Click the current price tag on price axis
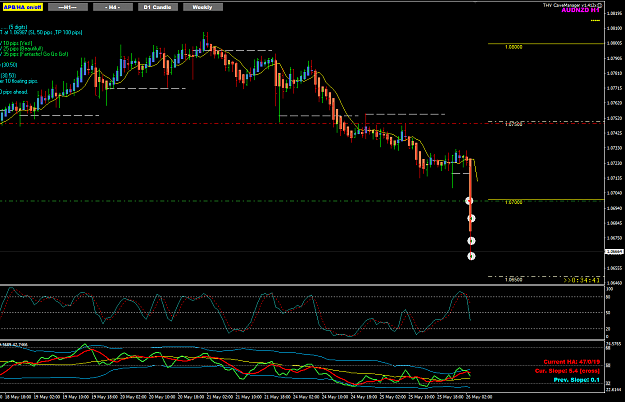The image size is (625, 402). point(615,252)
